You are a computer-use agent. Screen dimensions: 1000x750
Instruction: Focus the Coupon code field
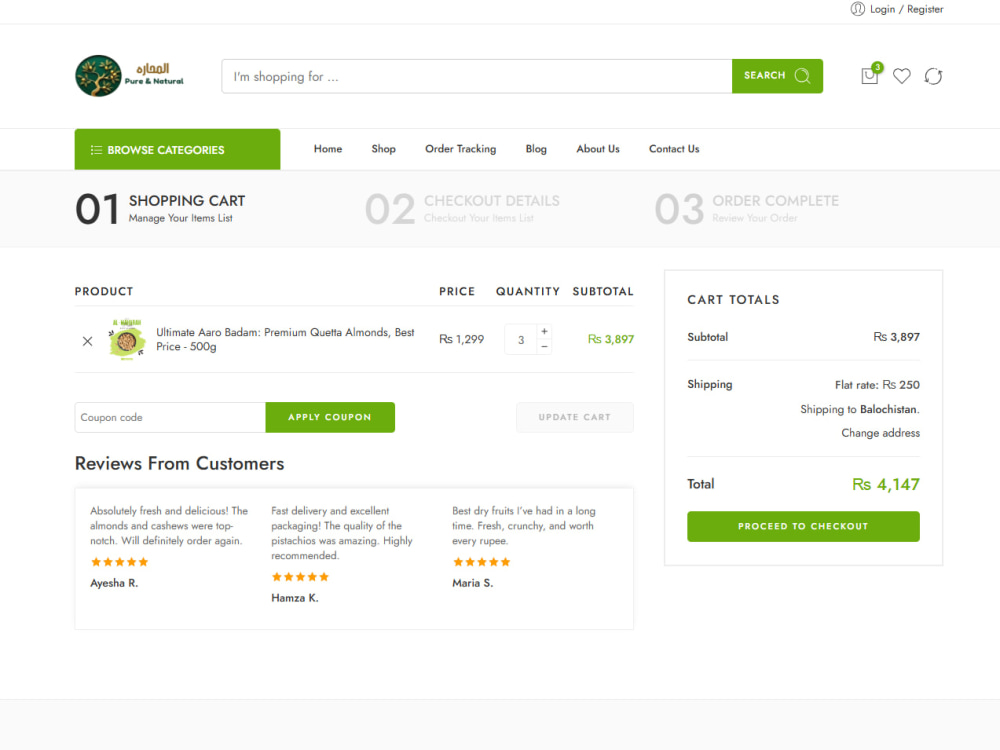tap(170, 417)
